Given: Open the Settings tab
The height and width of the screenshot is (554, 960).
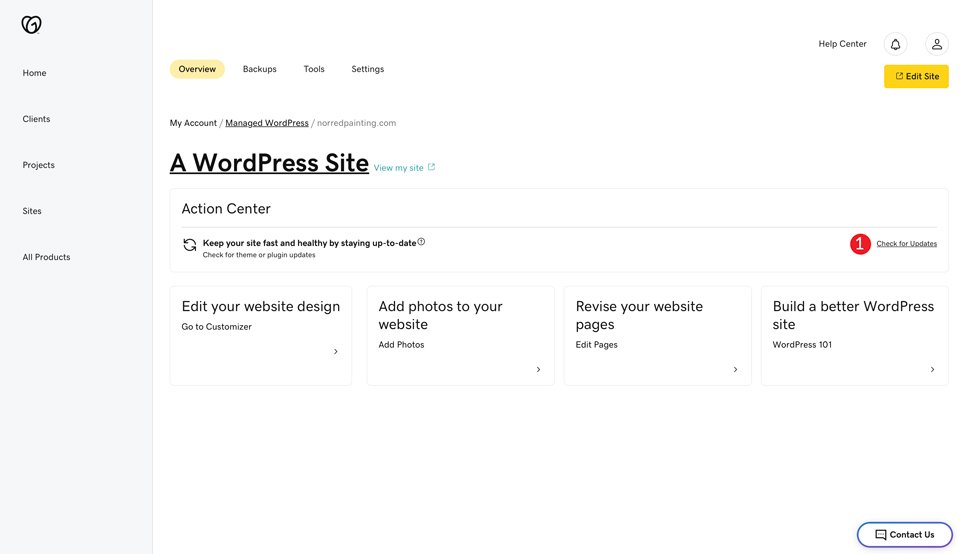Looking at the screenshot, I should 367,69.
